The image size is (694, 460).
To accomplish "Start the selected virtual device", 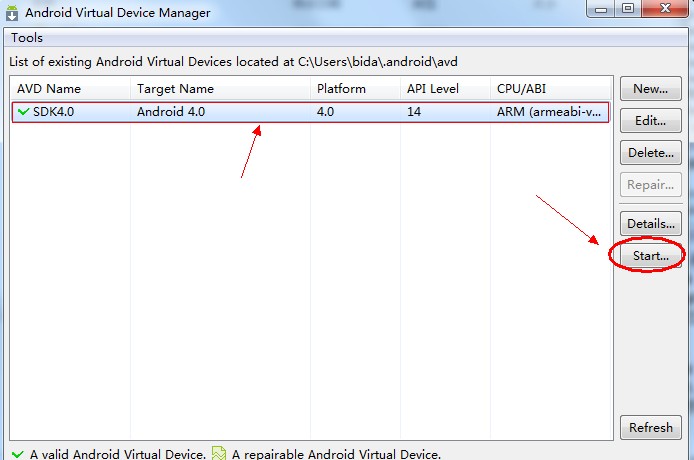I will tap(650, 255).
